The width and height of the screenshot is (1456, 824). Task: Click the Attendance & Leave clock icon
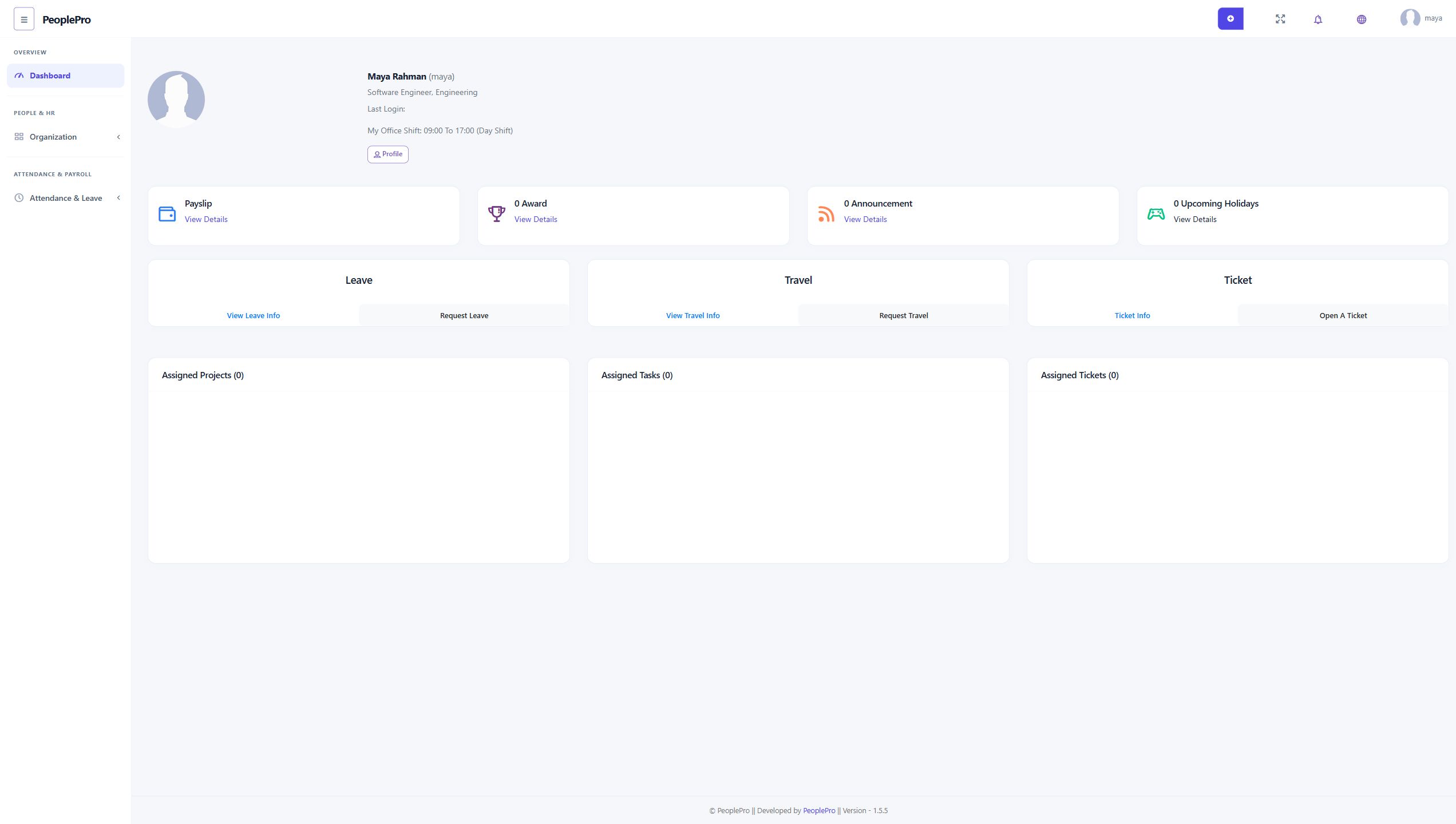tap(19, 198)
